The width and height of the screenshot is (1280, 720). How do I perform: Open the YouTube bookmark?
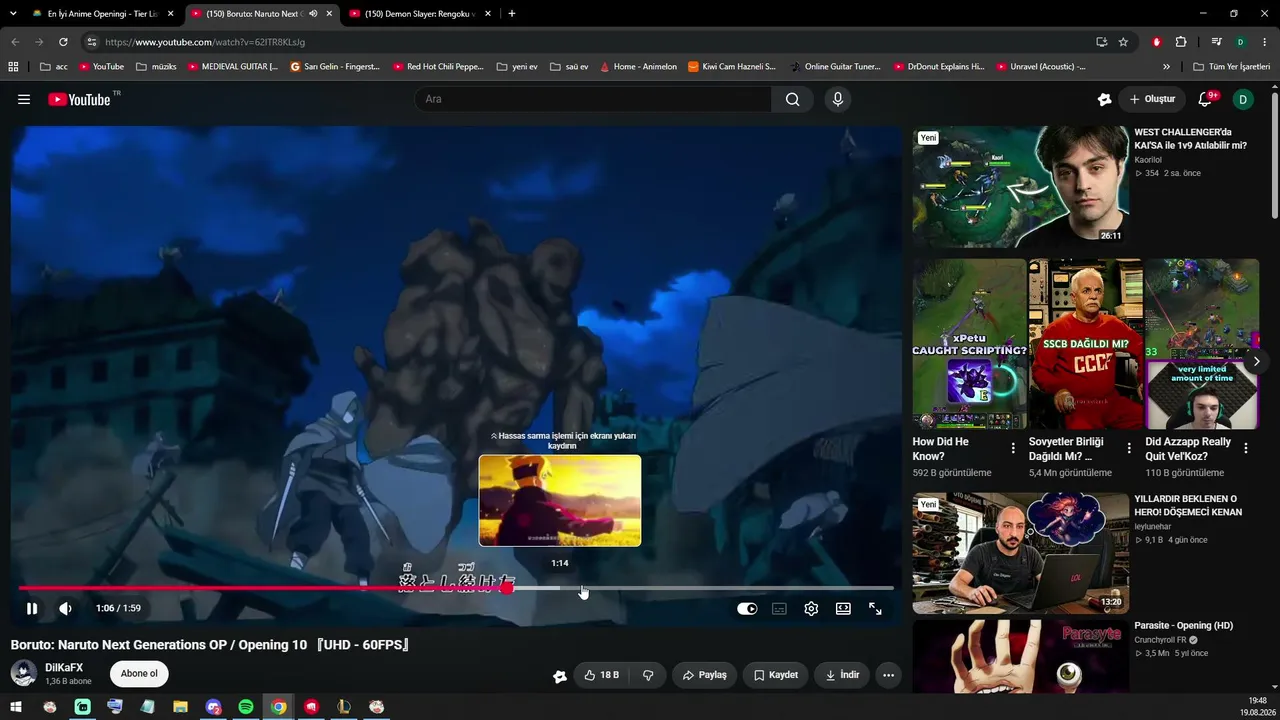101,67
